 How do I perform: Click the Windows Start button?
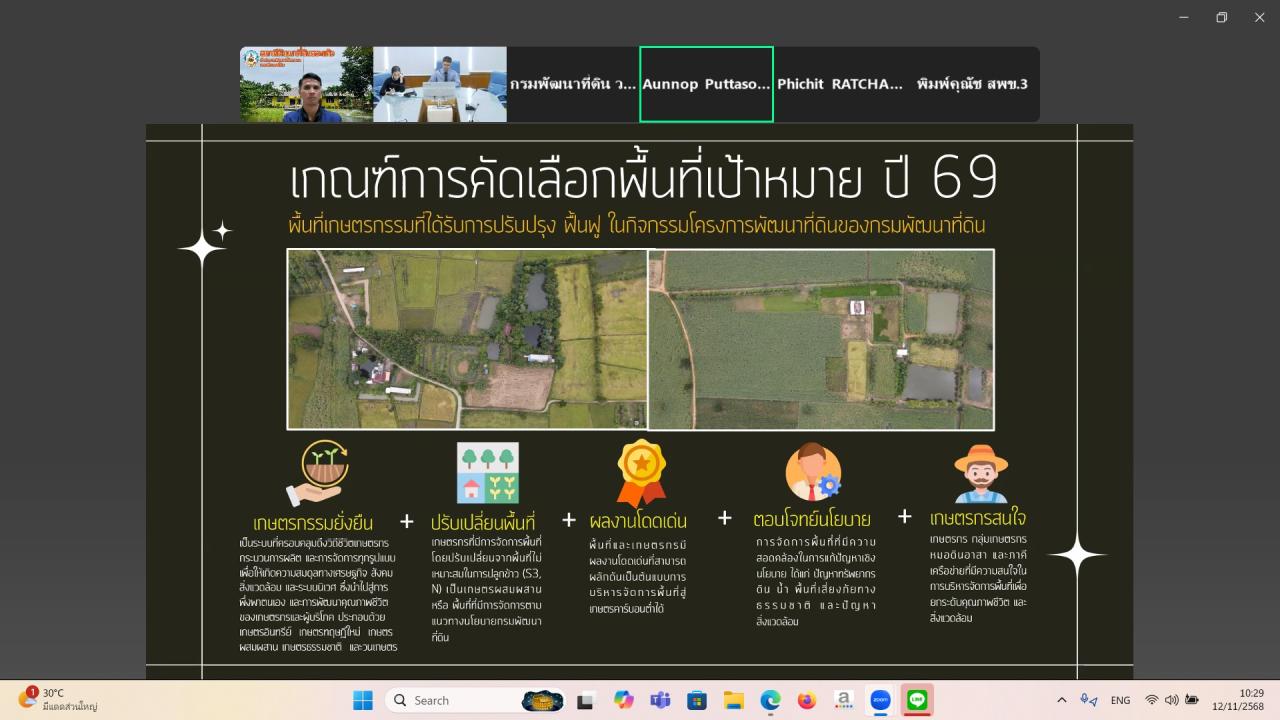pos(363,700)
